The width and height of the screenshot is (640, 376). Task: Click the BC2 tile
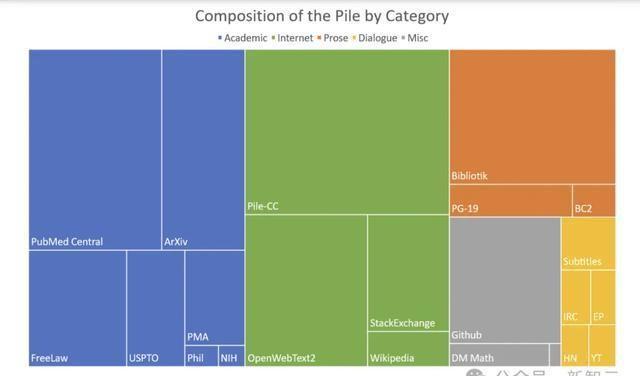point(594,200)
